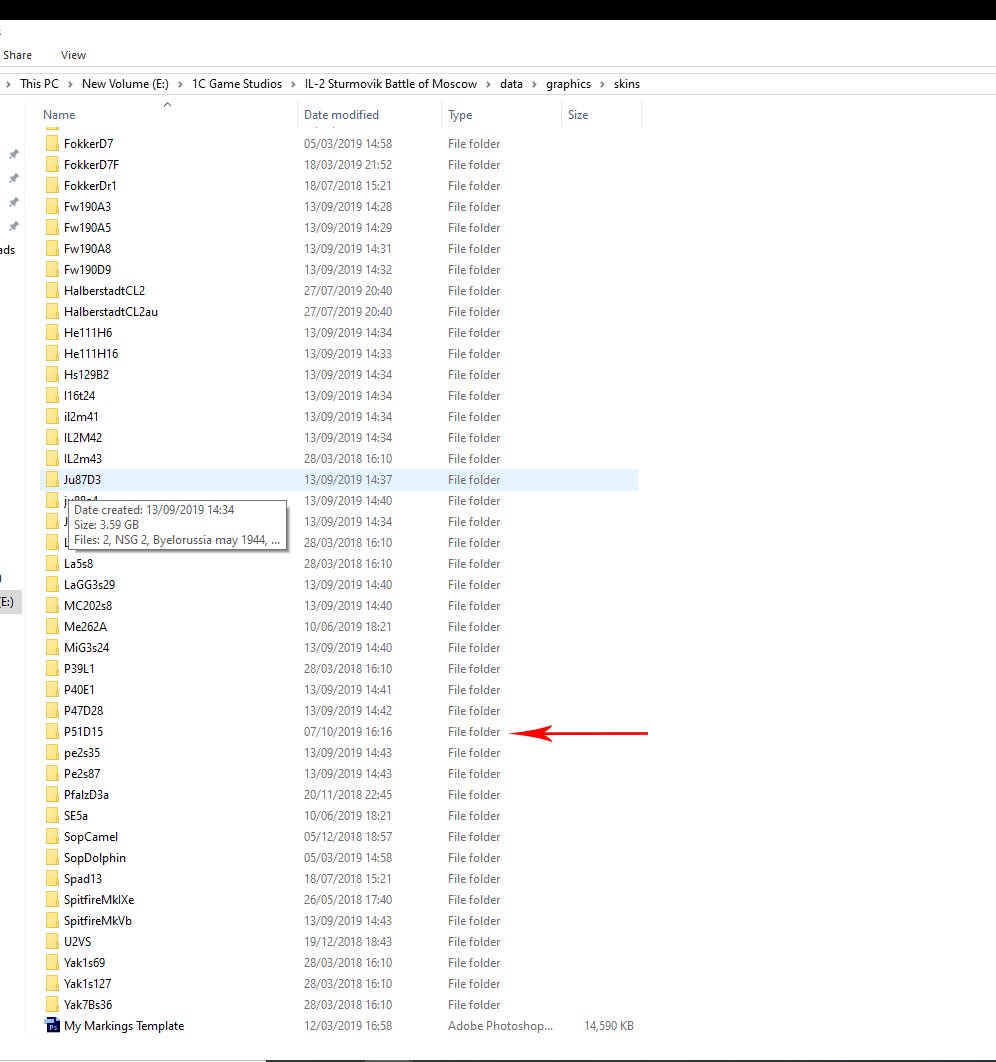This screenshot has width=996, height=1062.
Task: Select the IL2m43 folder icon
Action: click(52, 459)
